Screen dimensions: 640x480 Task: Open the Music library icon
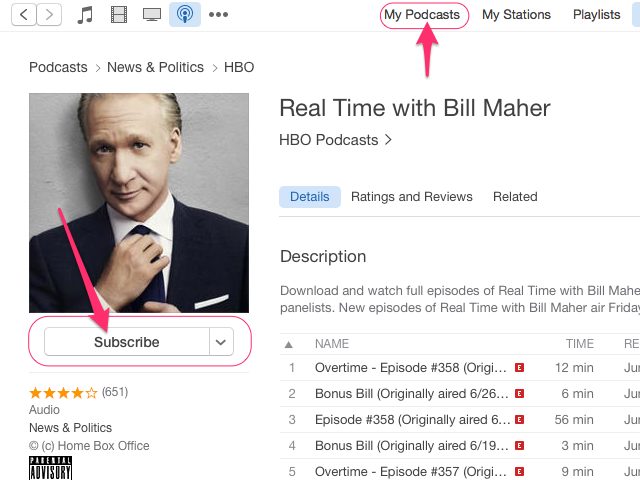point(85,15)
